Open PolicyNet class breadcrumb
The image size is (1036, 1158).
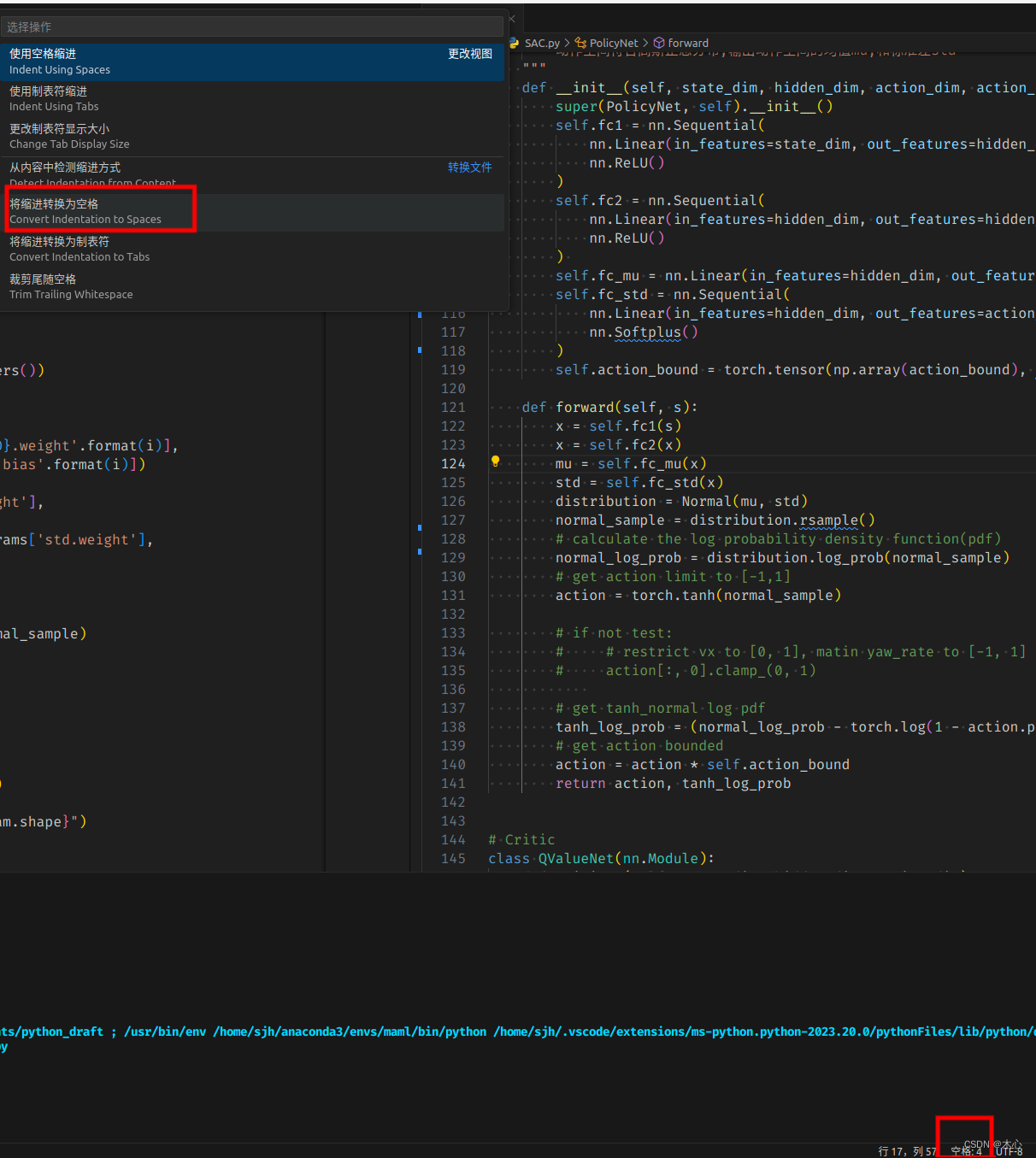614,43
